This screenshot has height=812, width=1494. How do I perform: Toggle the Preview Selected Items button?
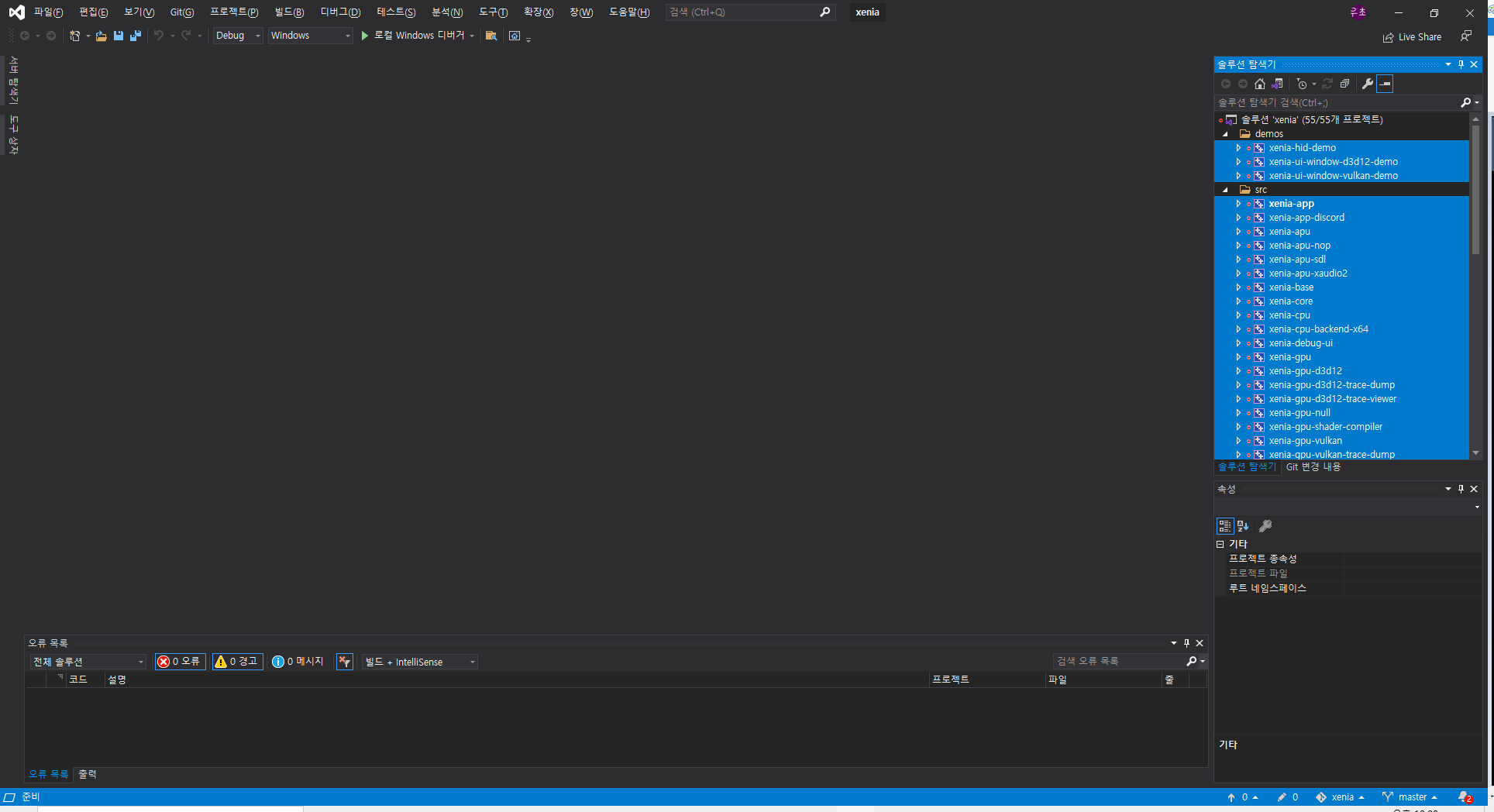[1385, 84]
